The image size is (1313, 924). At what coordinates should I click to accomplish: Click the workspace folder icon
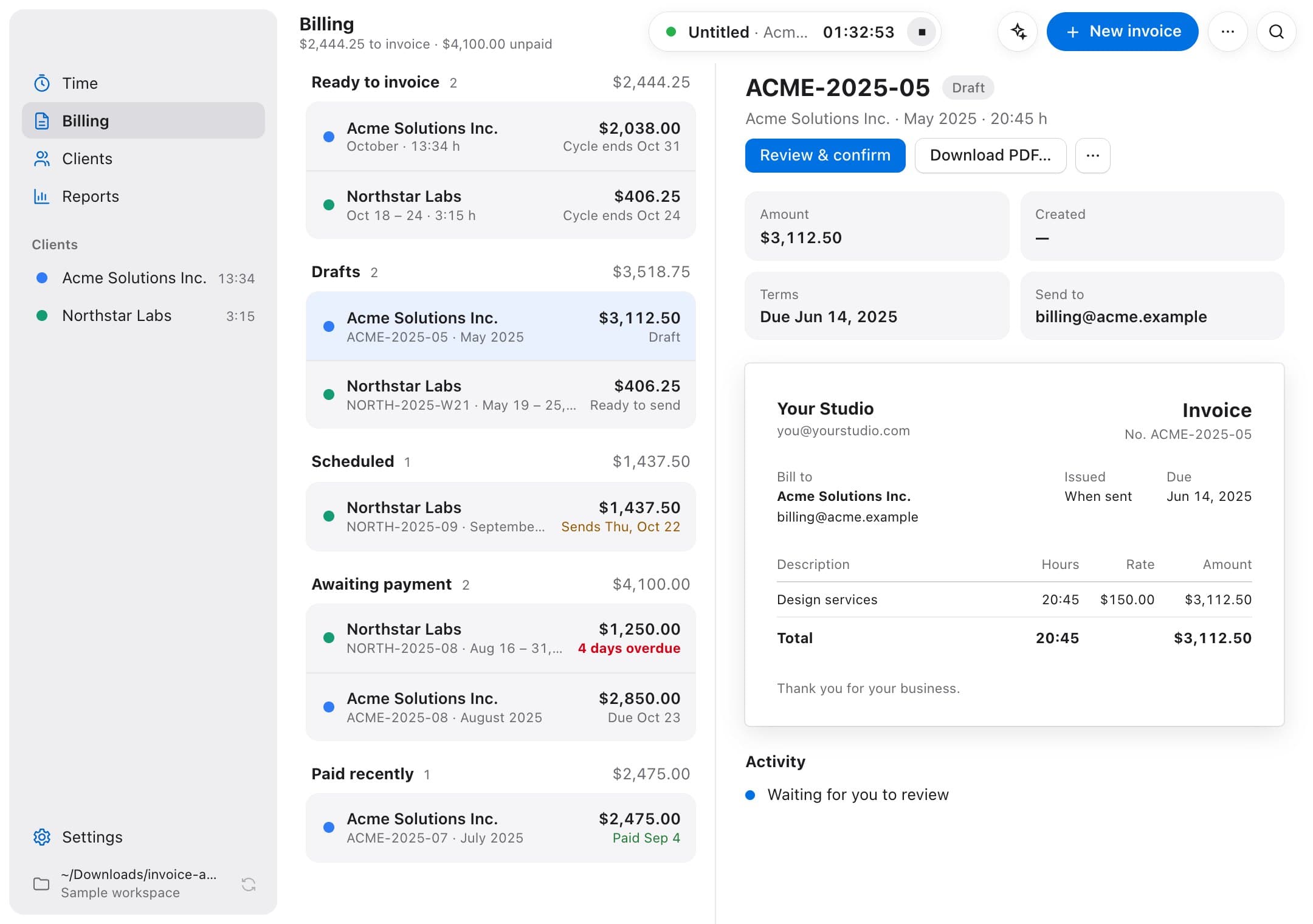[41, 883]
